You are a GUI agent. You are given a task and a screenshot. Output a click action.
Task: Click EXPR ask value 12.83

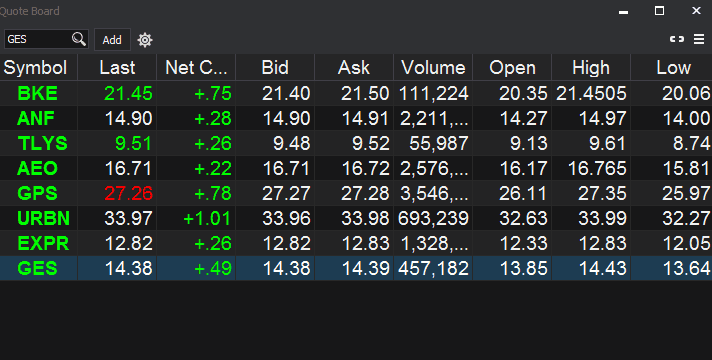[x=366, y=243]
